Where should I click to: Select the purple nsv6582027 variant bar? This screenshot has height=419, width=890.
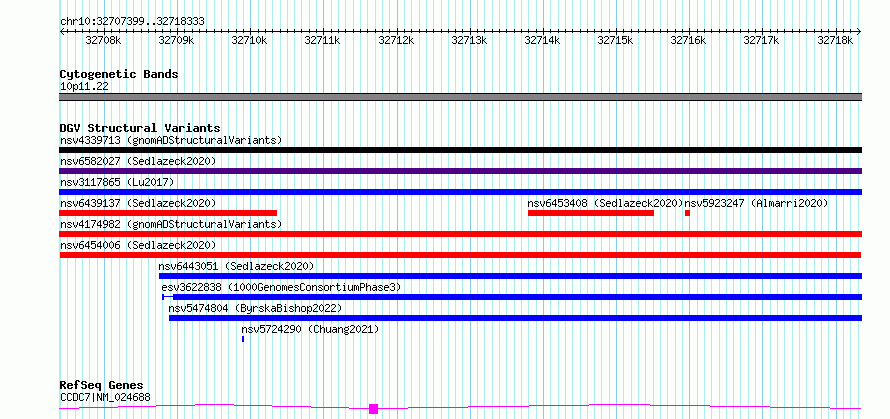coord(460,171)
